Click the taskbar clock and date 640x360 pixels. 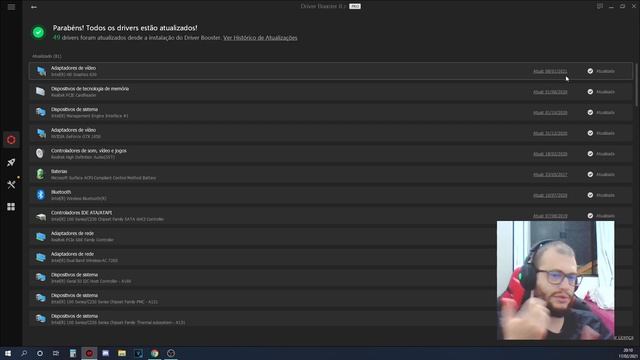click(x=629, y=353)
